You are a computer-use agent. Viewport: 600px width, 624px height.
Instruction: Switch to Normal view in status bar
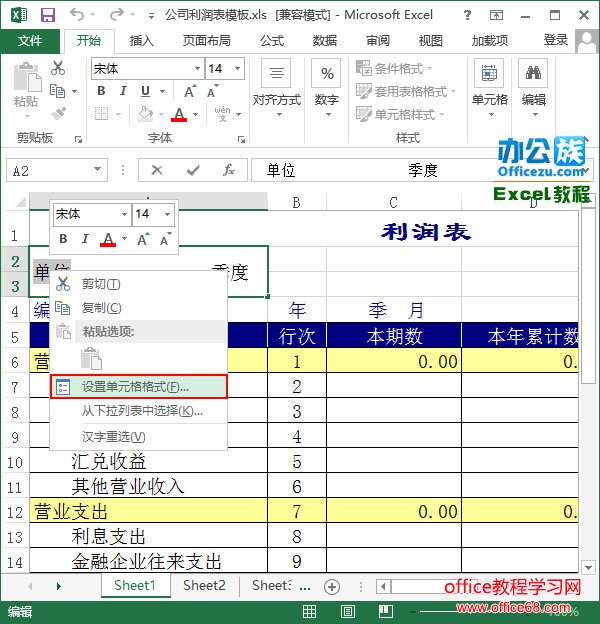pos(310,611)
